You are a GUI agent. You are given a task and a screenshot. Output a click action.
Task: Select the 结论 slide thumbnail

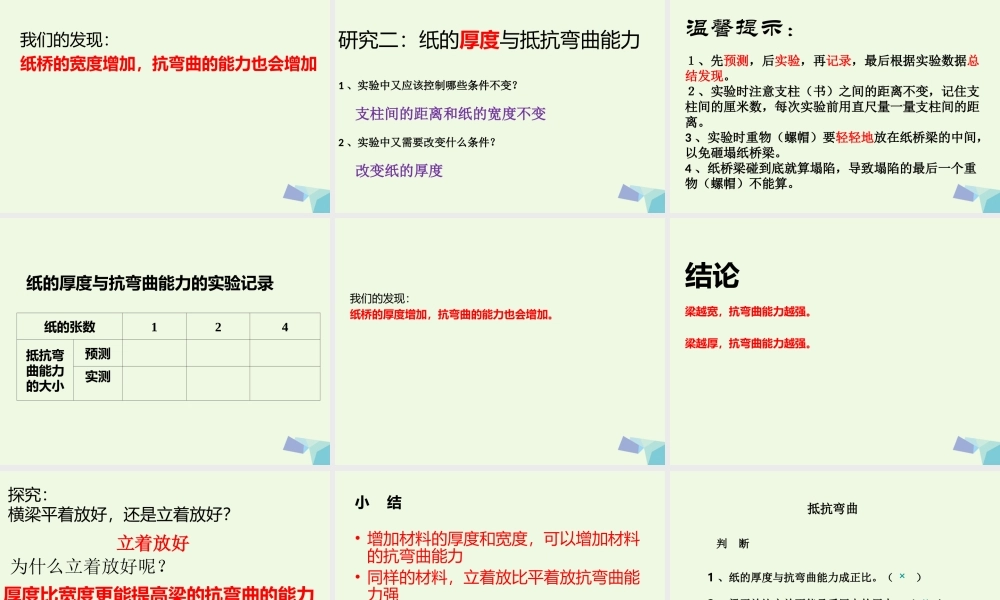coord(835,342)
